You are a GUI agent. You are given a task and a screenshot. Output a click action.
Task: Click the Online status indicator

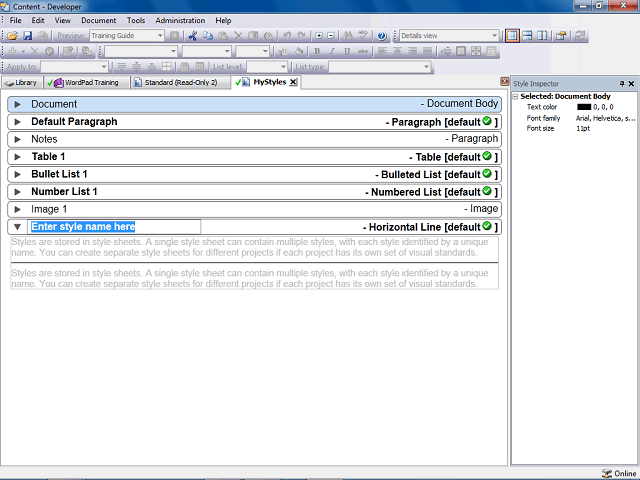[619, 473]
